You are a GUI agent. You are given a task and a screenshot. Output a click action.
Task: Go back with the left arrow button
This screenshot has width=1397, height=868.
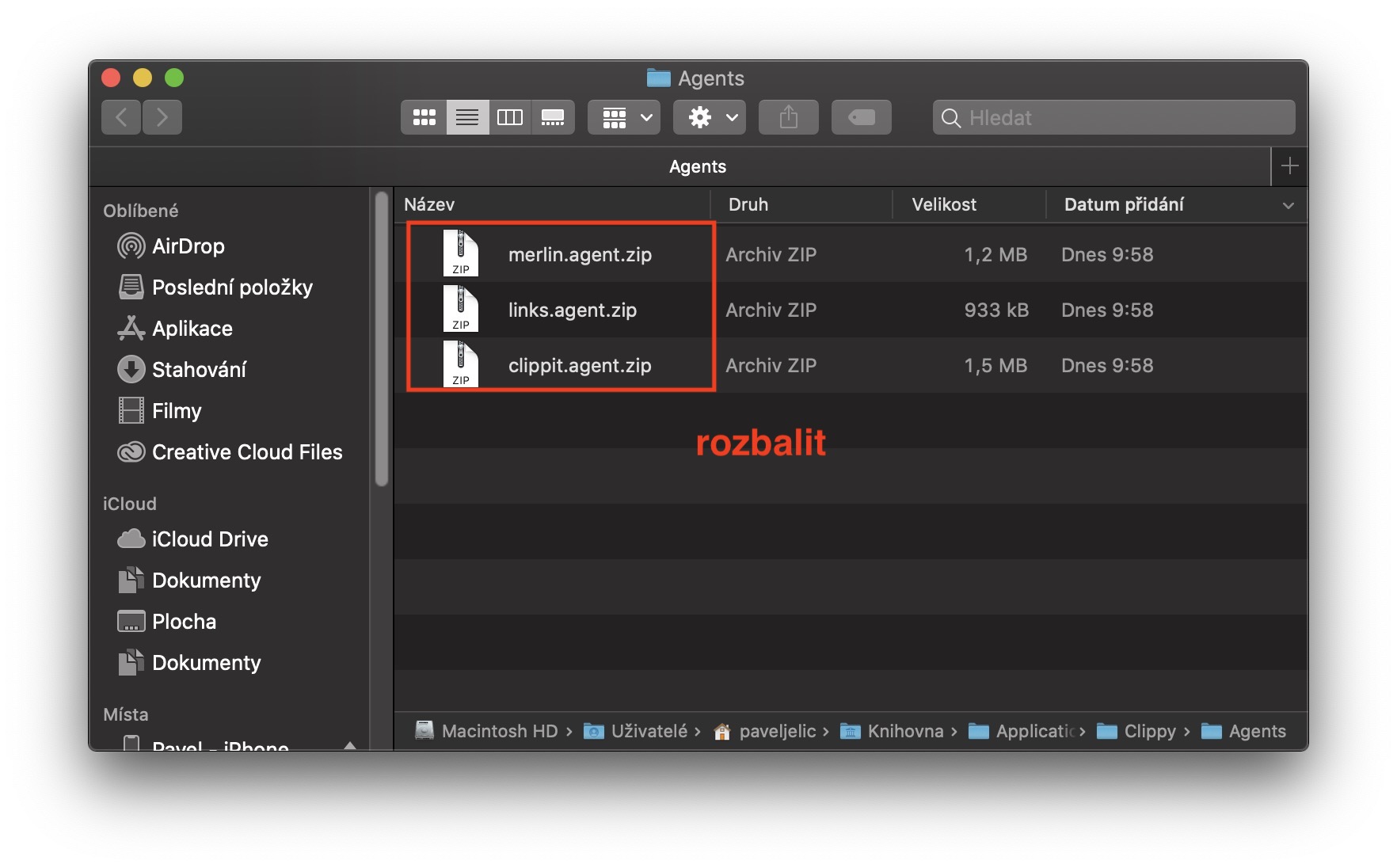121,118
